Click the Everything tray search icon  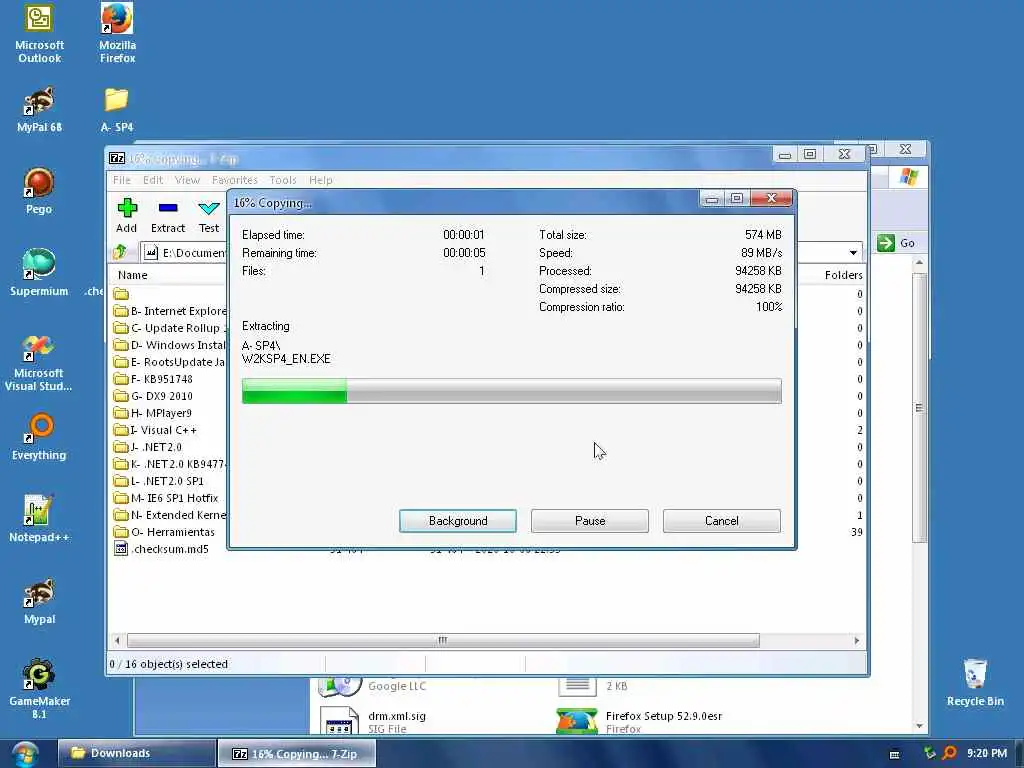pos(949,754)
